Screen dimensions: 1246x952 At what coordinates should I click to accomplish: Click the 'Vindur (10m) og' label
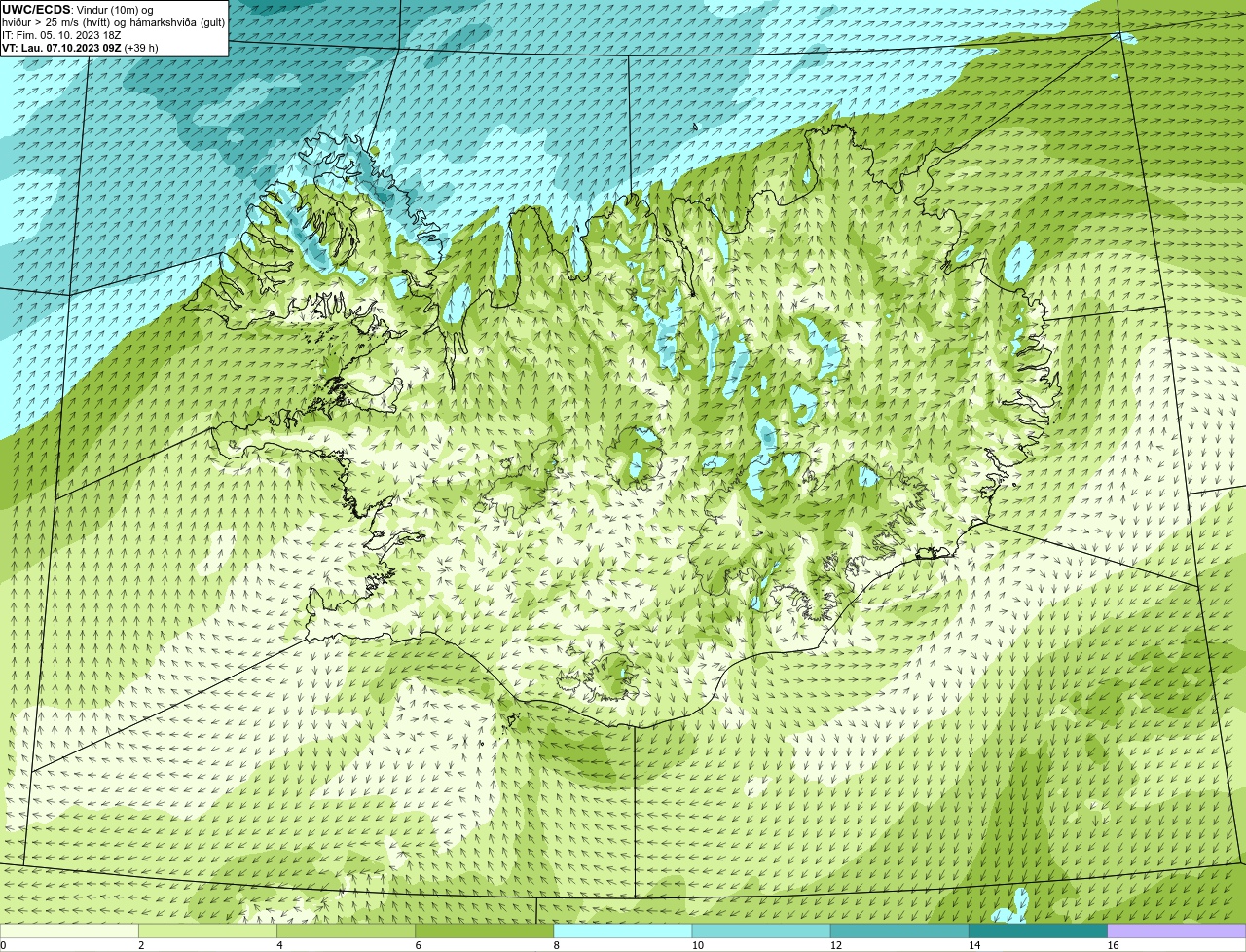[115, 10]
